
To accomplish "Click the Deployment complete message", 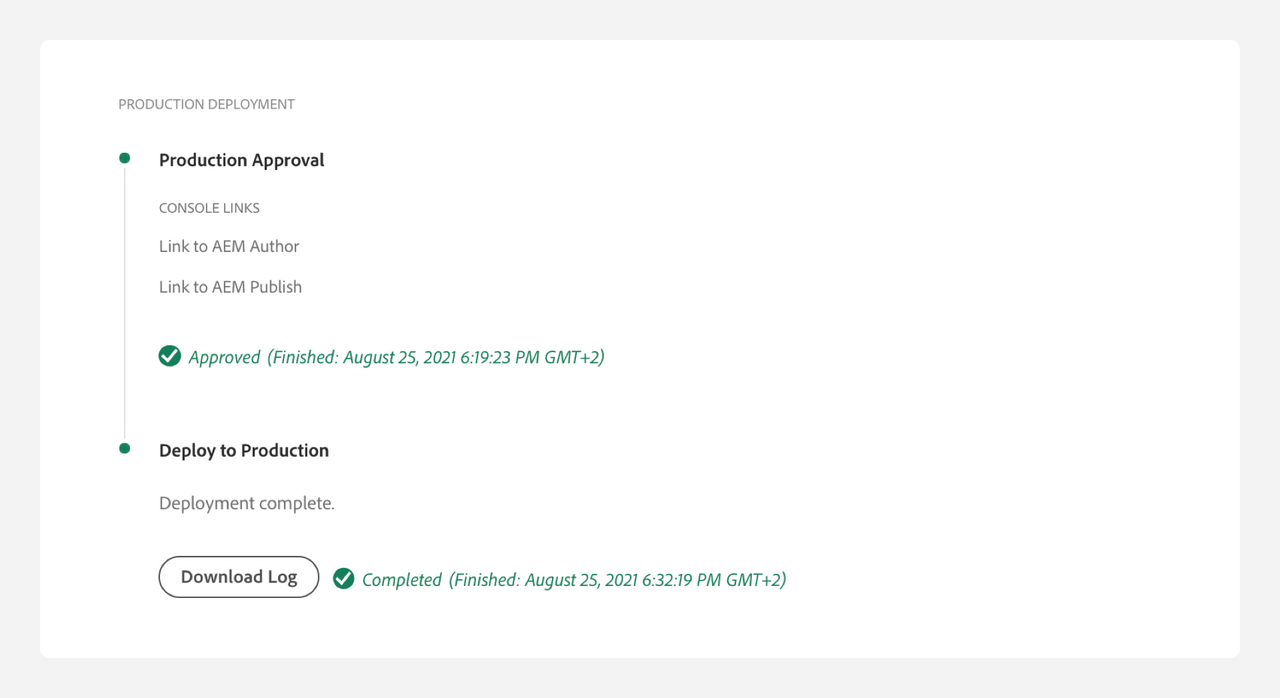I will click(x=246, y=503).
